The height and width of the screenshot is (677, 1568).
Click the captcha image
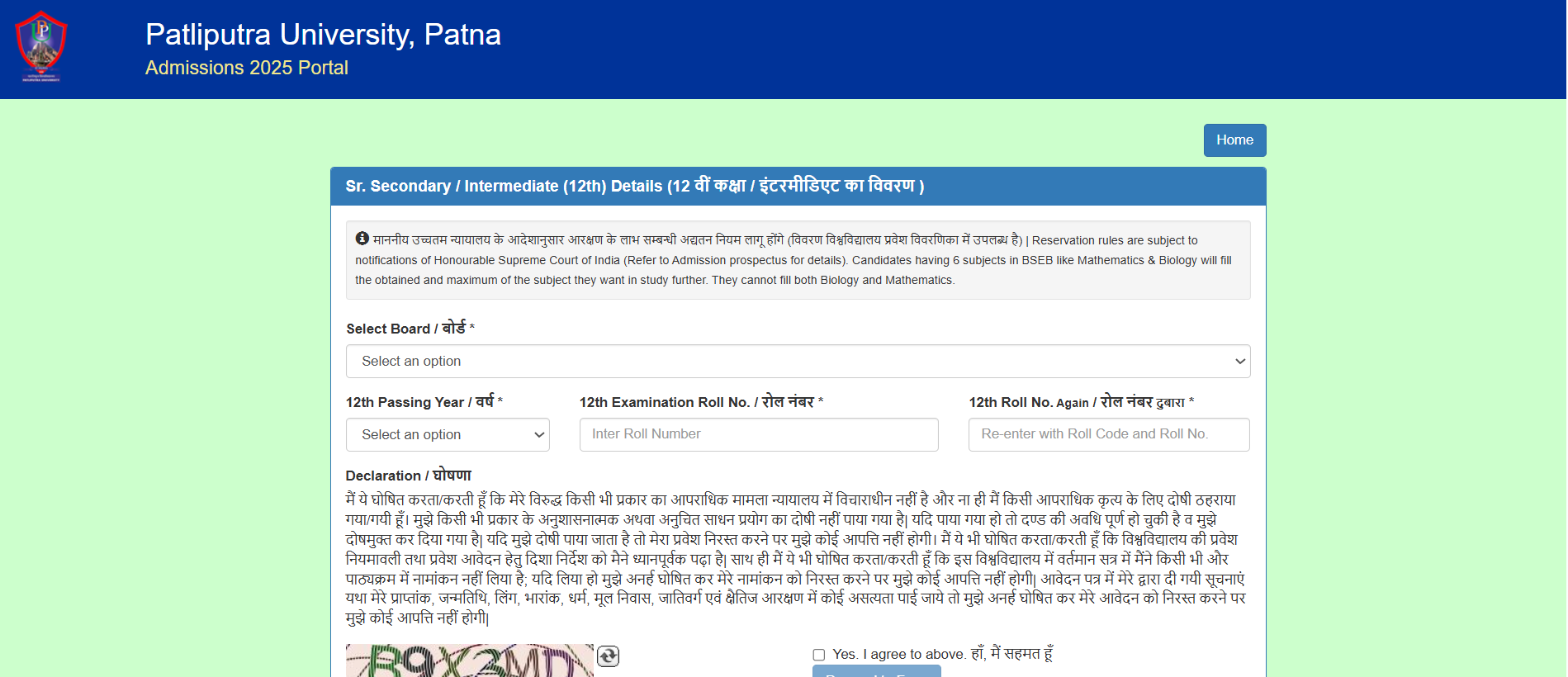pyautogui.click(x=469, y=660)
